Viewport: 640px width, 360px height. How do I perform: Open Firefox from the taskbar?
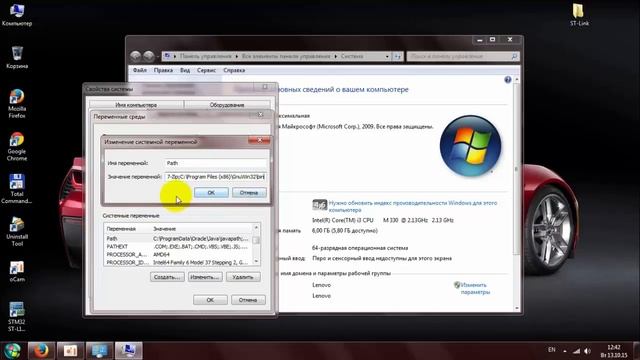(x=41, y=351)
